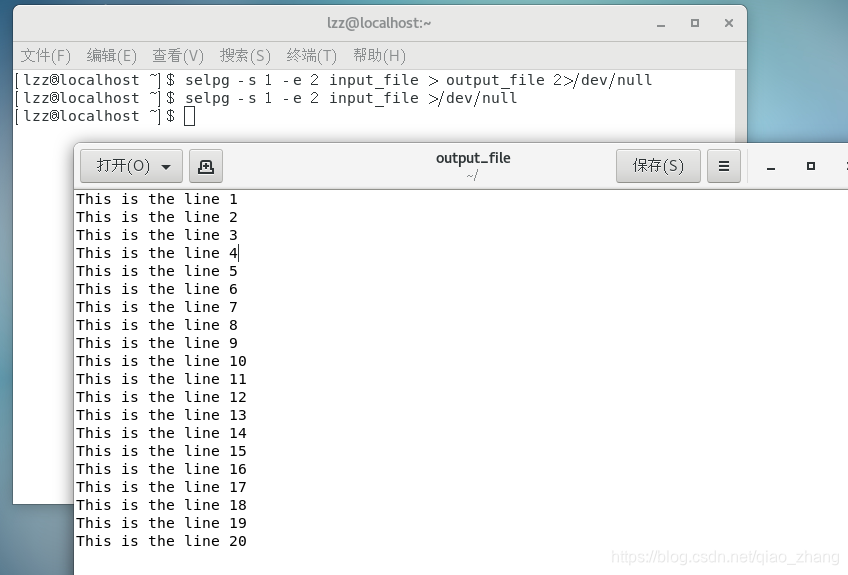Click text 'This is the line 12'

[x=161, y=396]
